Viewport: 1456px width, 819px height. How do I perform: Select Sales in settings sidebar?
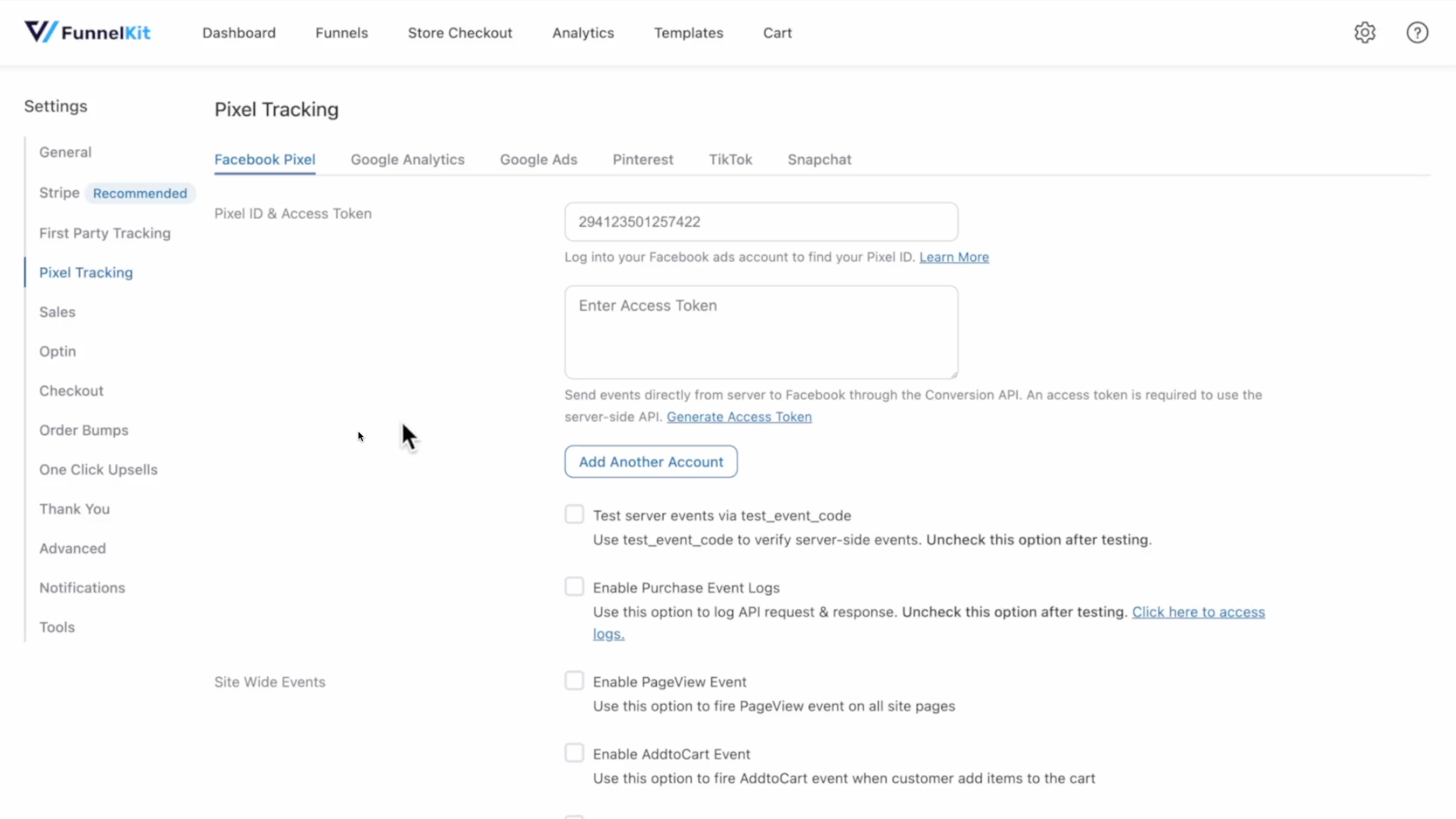coord(57,312)
